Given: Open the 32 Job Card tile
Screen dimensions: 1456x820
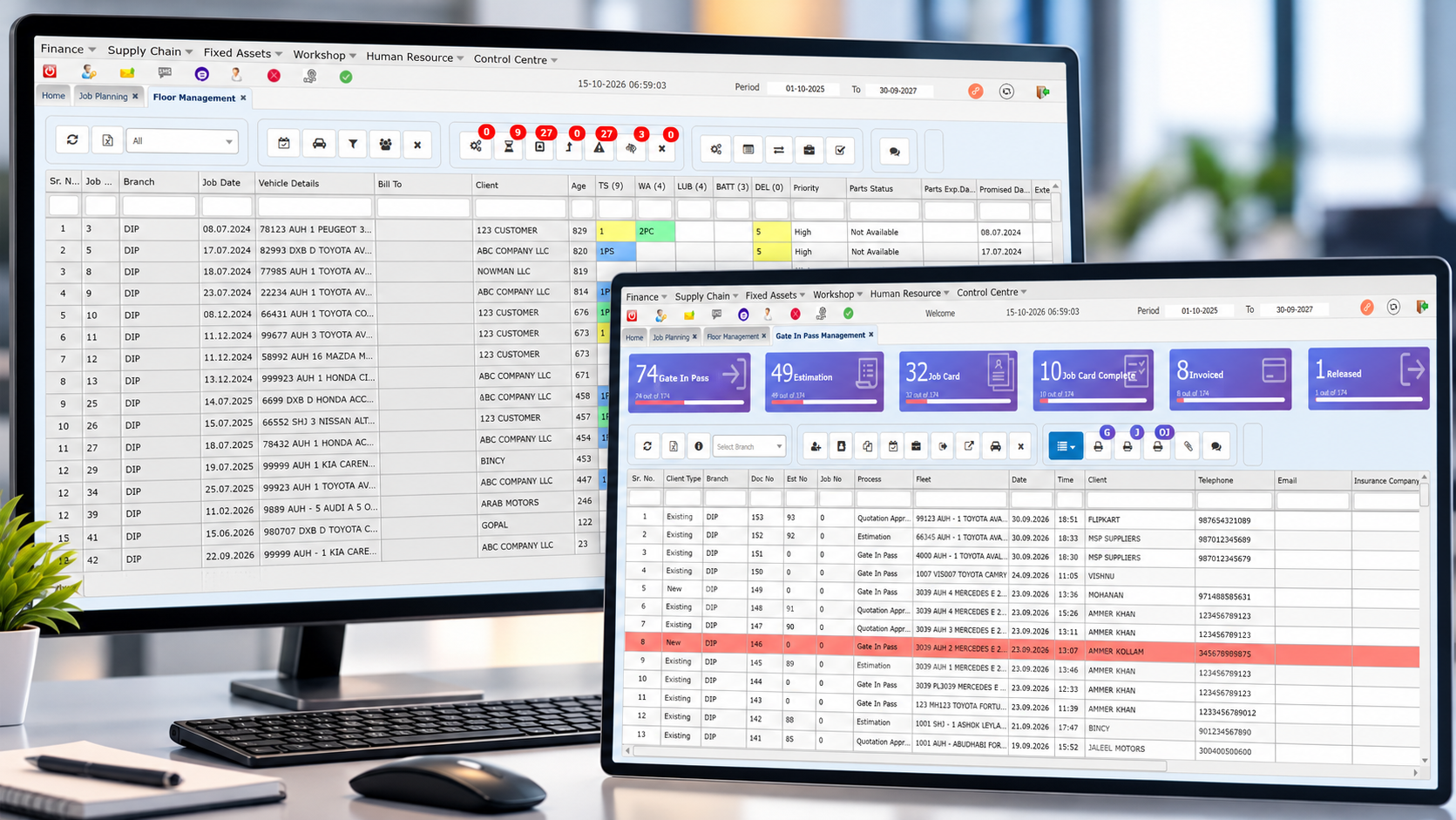Looking at the screenshot, I should [958, 380].
